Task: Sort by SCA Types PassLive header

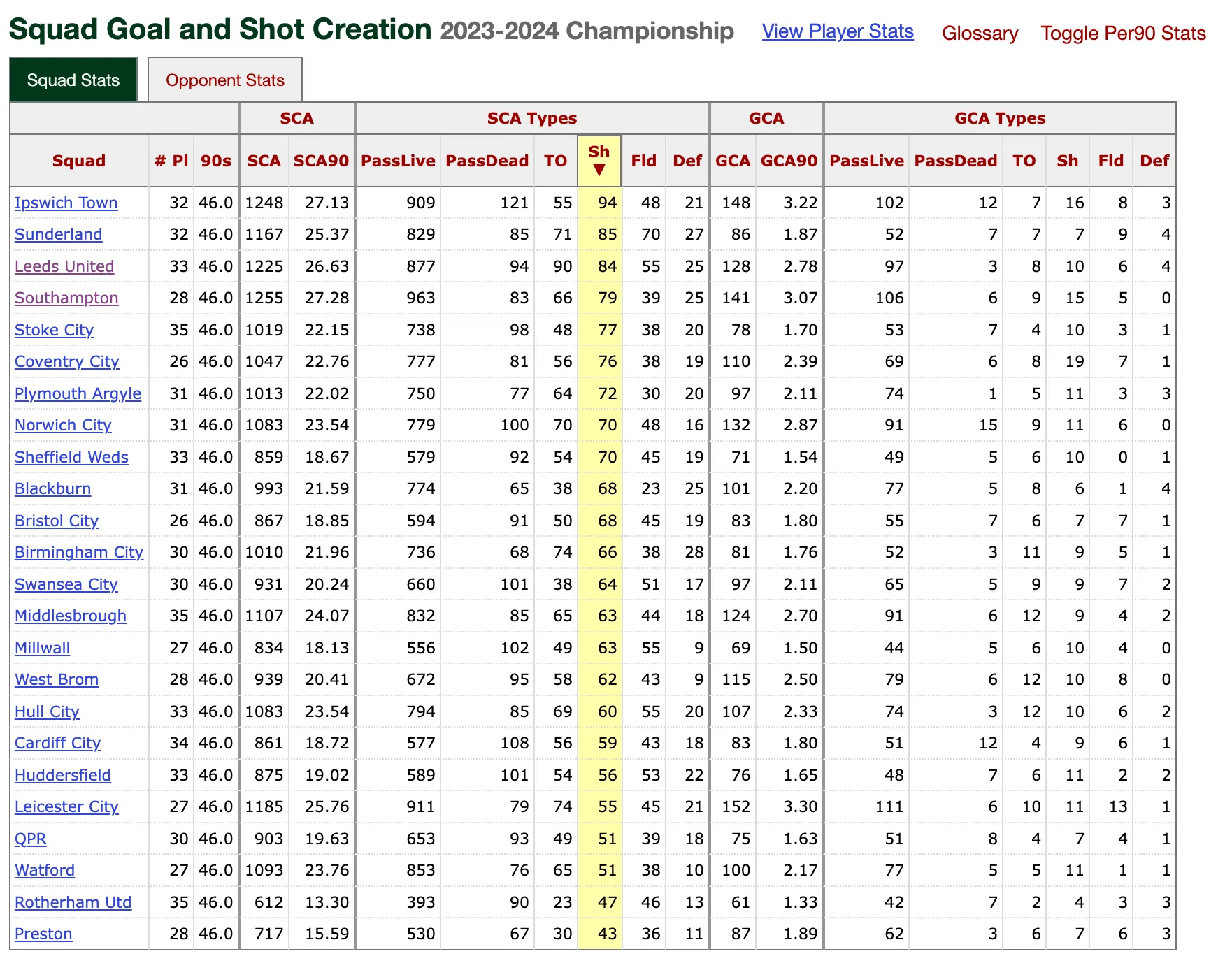Action: coord(398,161)
